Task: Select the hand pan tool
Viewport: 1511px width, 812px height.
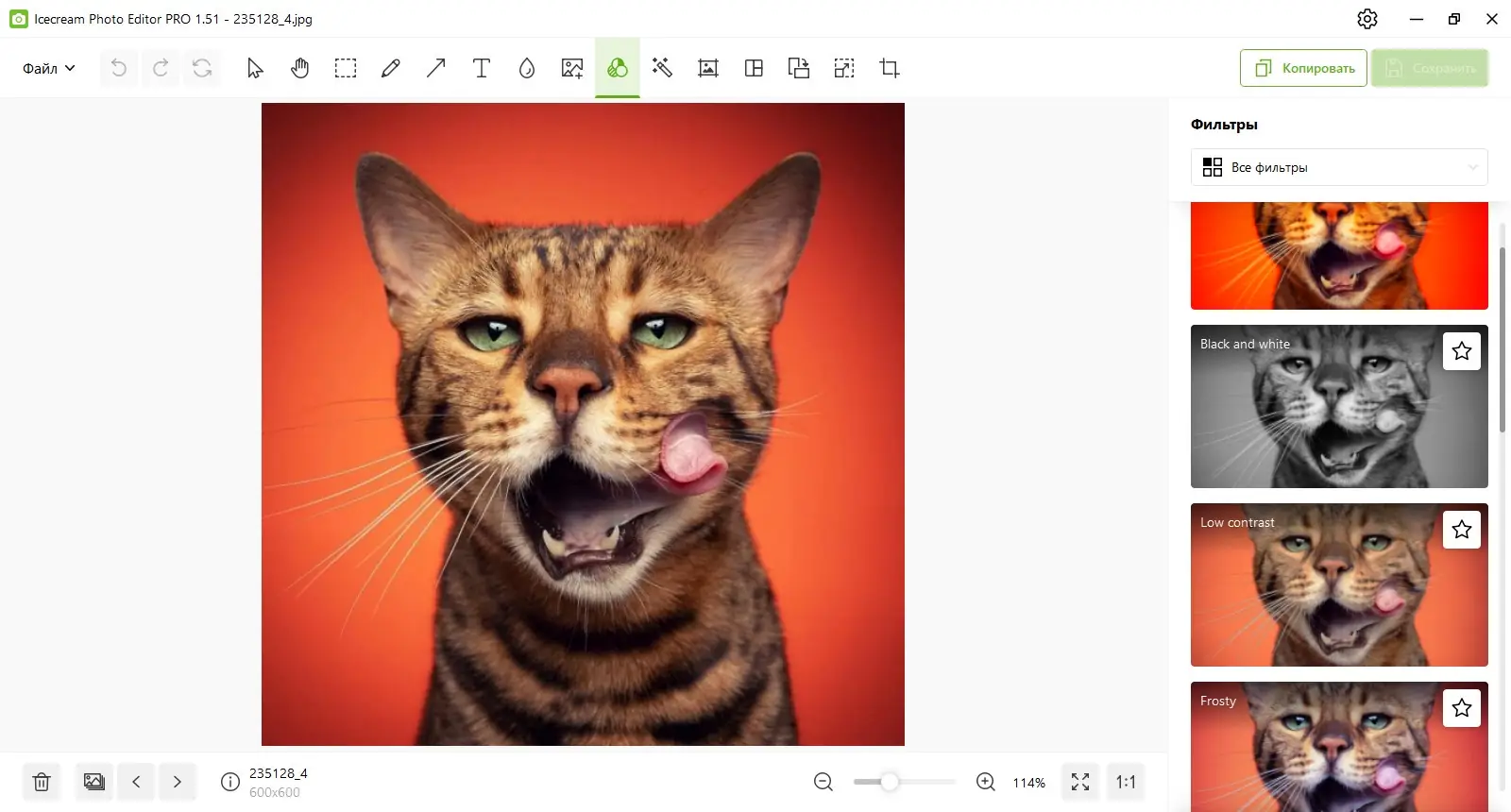Action: [300, 68]
